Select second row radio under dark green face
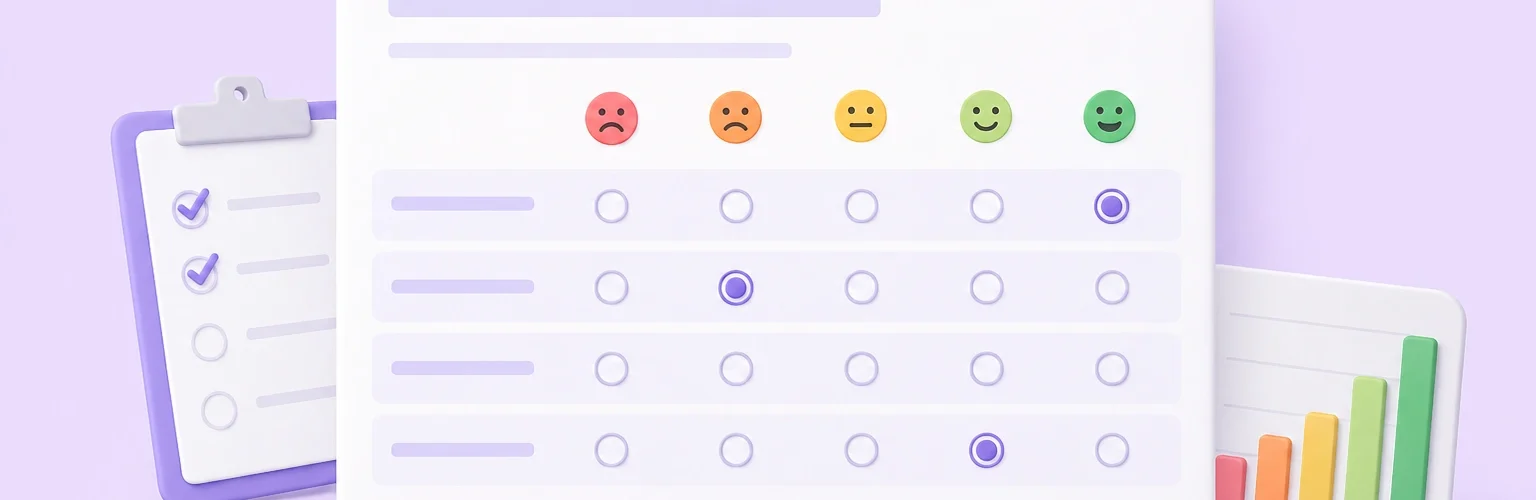1536x500 pixels. pos(1111,288)
